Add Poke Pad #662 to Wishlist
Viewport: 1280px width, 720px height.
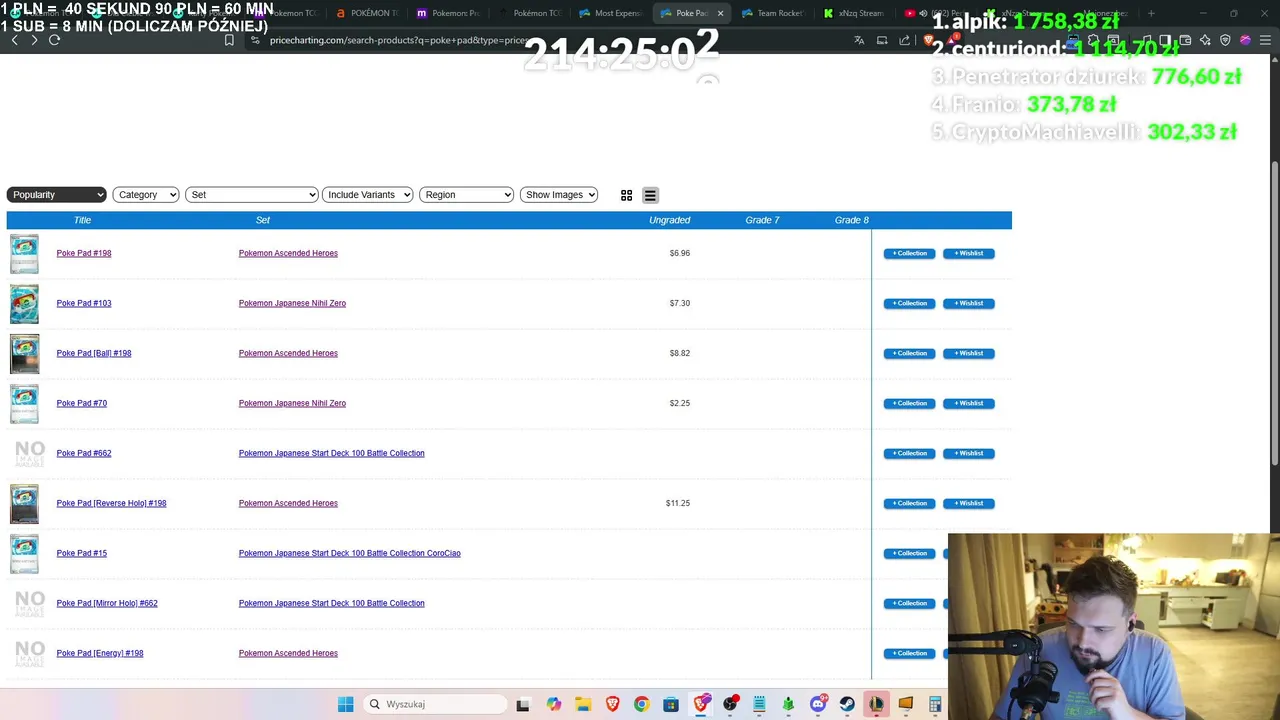pos(968,453)
